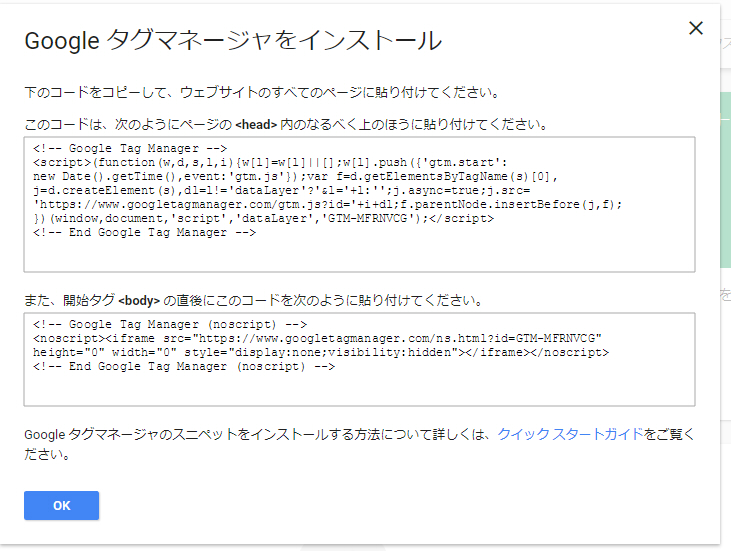
Task: Click the 'j=d.createElement(s)' code line
Action: 282,190
